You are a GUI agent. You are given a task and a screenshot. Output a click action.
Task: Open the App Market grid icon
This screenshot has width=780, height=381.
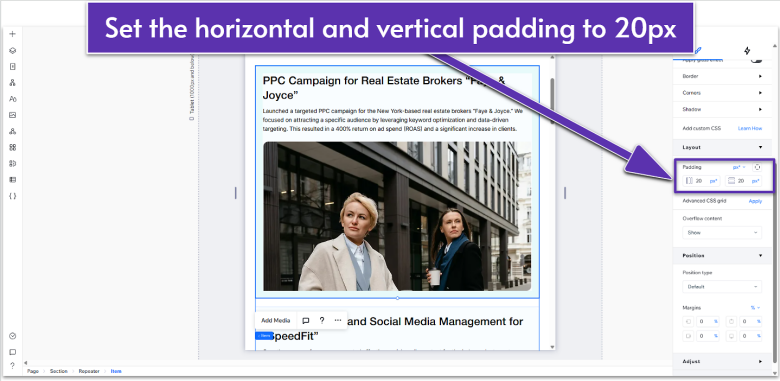tap(13, 147)
